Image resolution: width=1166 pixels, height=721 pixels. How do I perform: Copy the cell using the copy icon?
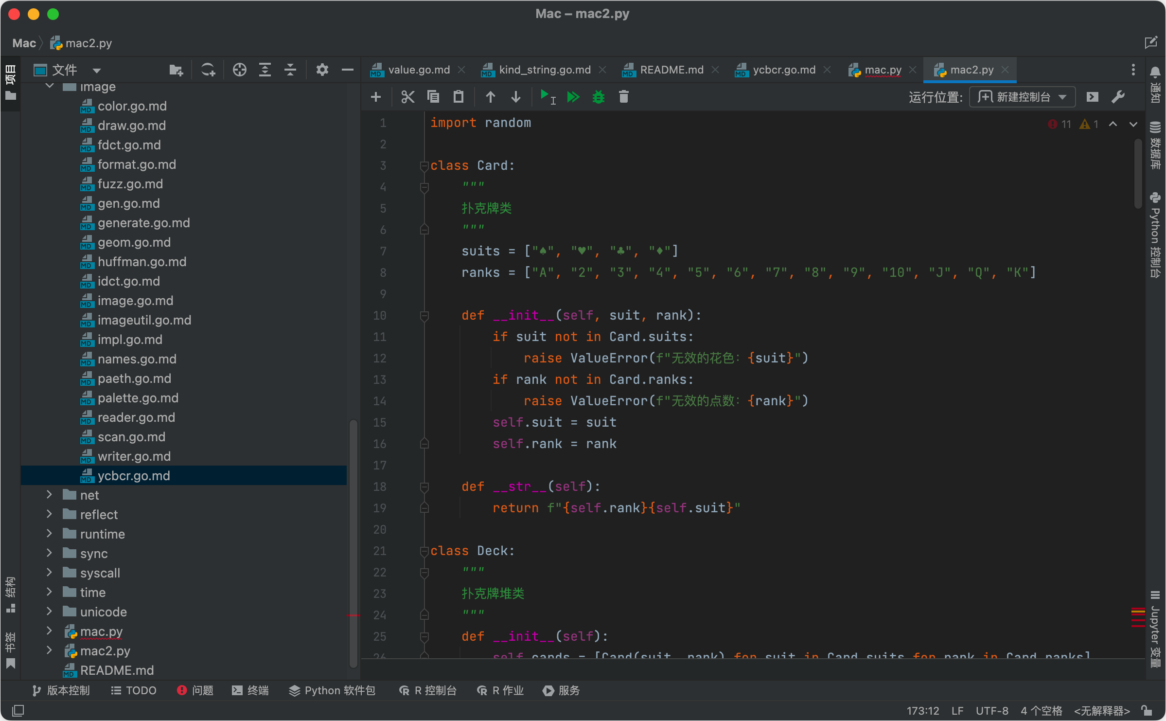click(x=433, y=97)
